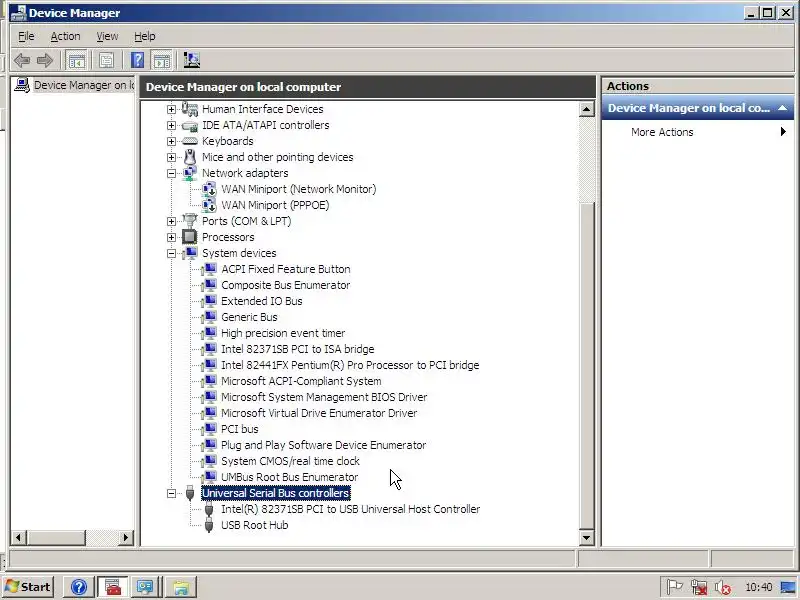Select Intel 82441FX Pentium(R) Pro Processor bridge
Screen dimensions: 800x600
(350, 365)
